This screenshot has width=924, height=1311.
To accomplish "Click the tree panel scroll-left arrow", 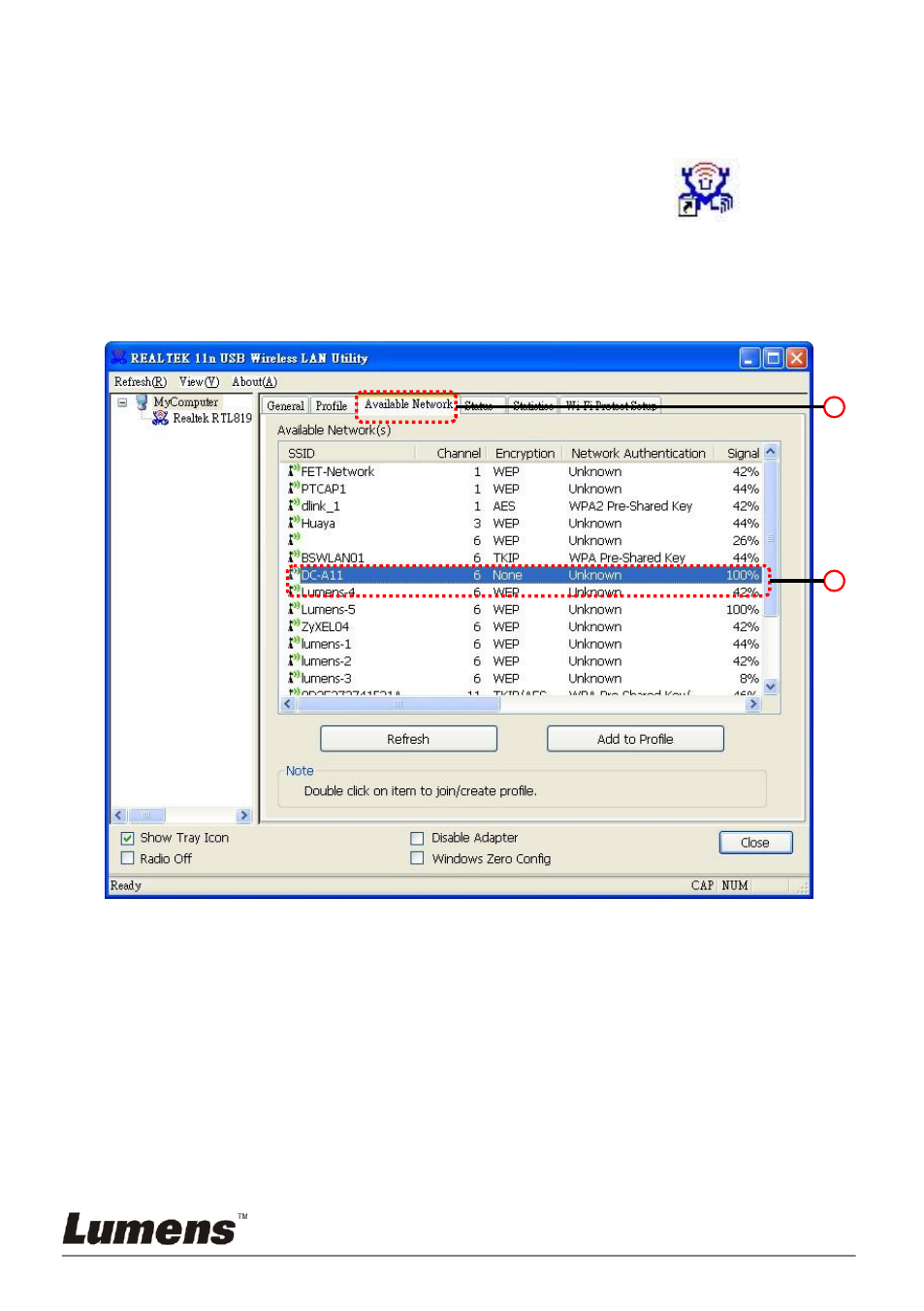I will coord(119,815).
